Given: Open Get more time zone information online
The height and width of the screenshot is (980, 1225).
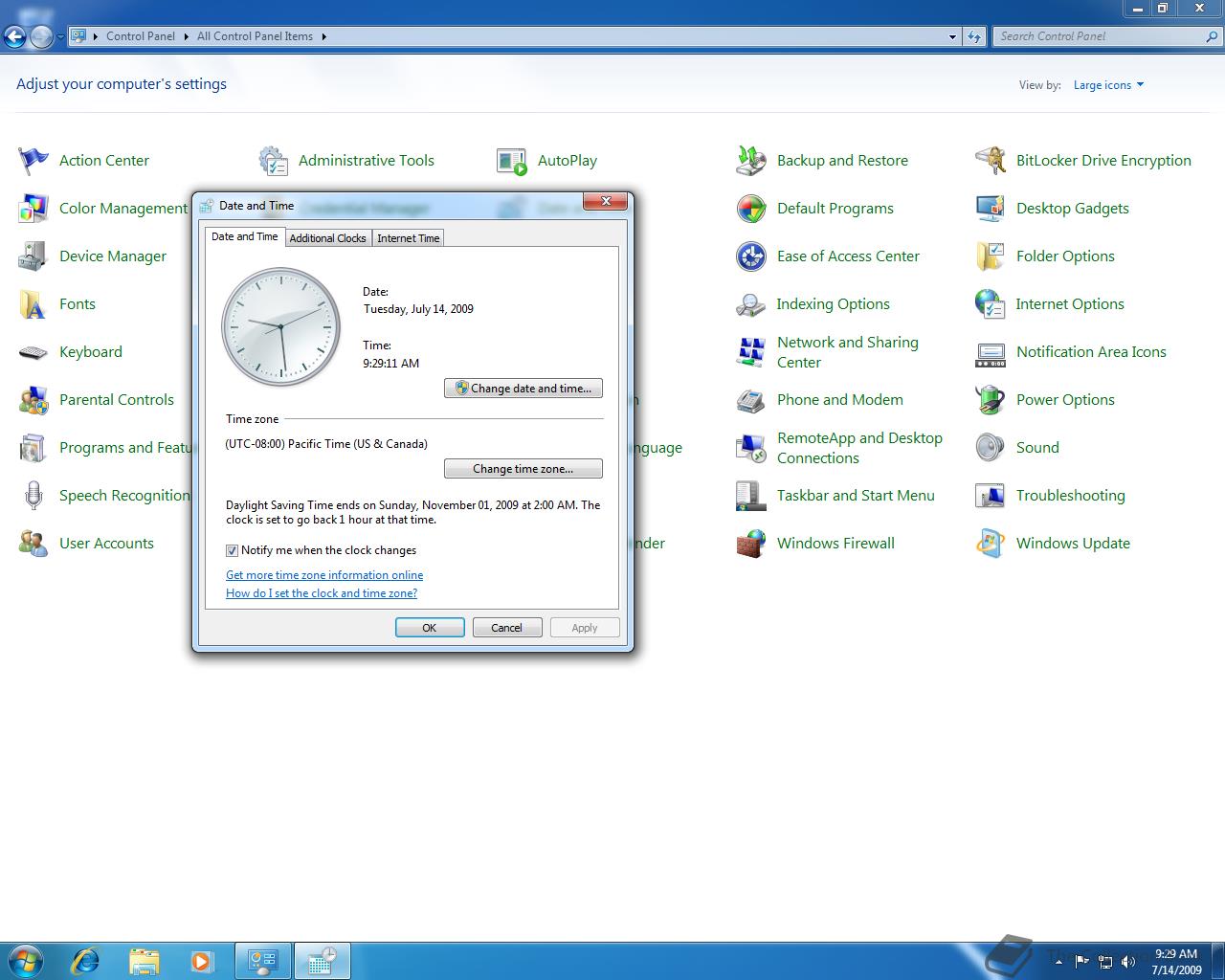Looking at the screenshot, I should [324, 575].
